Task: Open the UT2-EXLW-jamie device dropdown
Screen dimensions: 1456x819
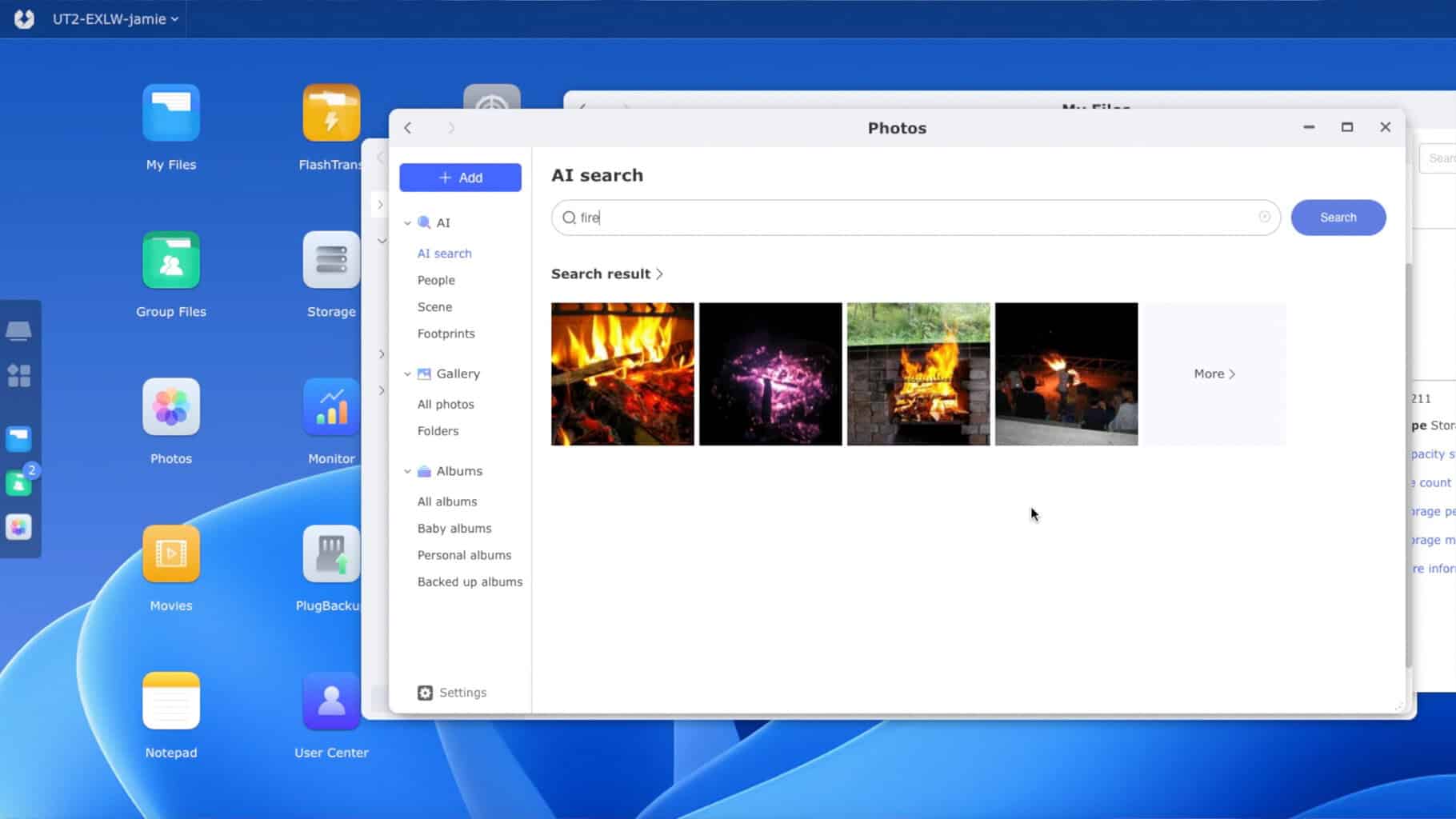Action: [x=115, y=18]
